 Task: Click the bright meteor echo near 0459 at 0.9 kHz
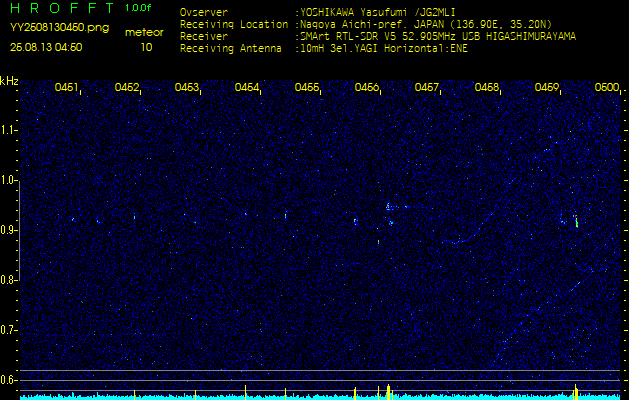click(x=576, y=221)
